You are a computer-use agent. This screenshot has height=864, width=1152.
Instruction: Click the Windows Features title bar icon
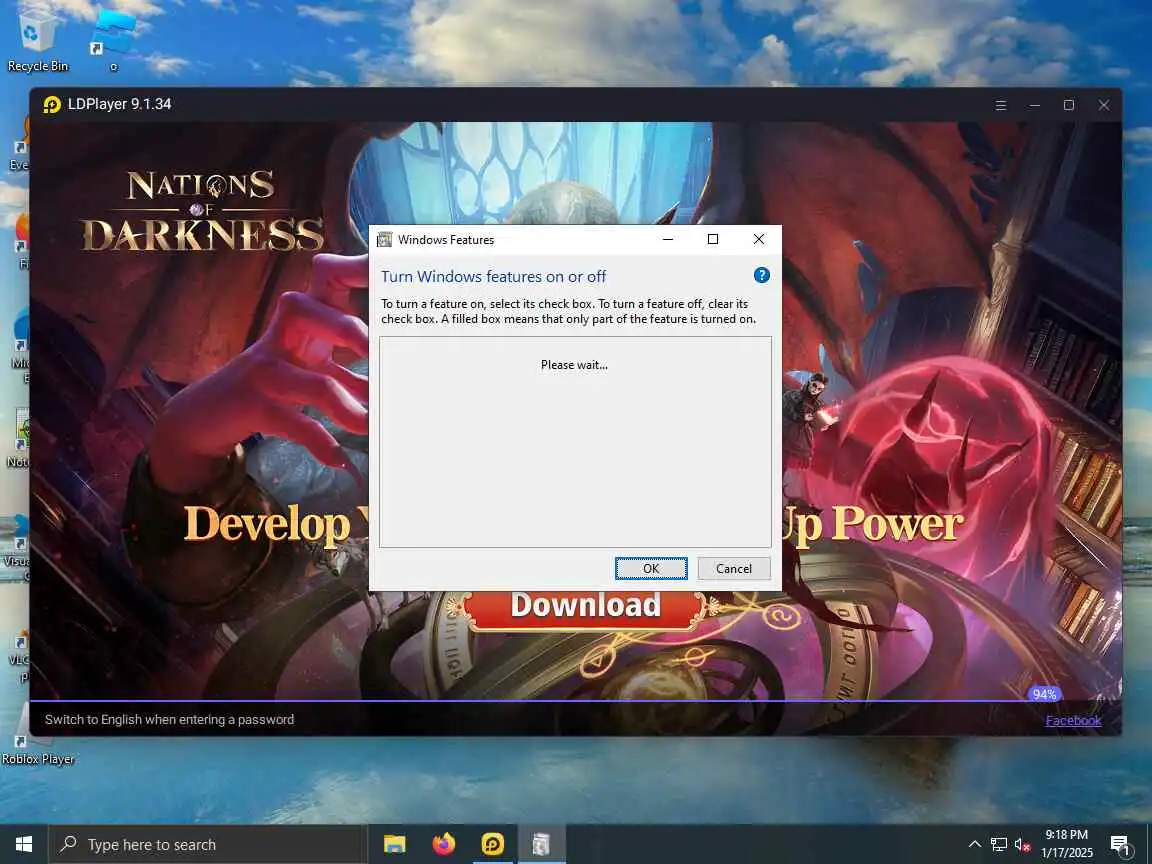click(384, 240)
